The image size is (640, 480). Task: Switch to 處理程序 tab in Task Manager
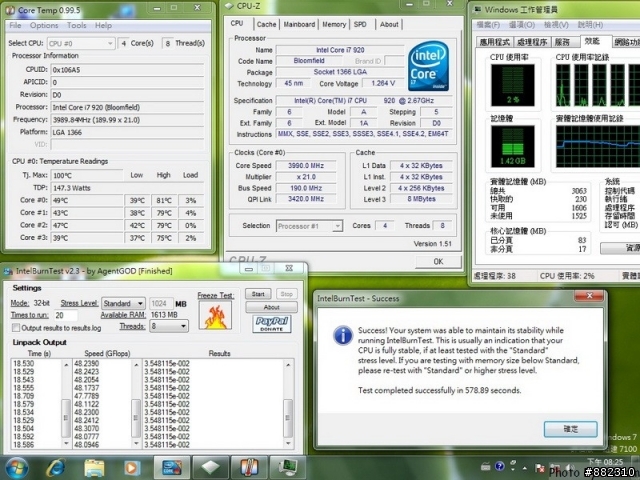point(532,42)
